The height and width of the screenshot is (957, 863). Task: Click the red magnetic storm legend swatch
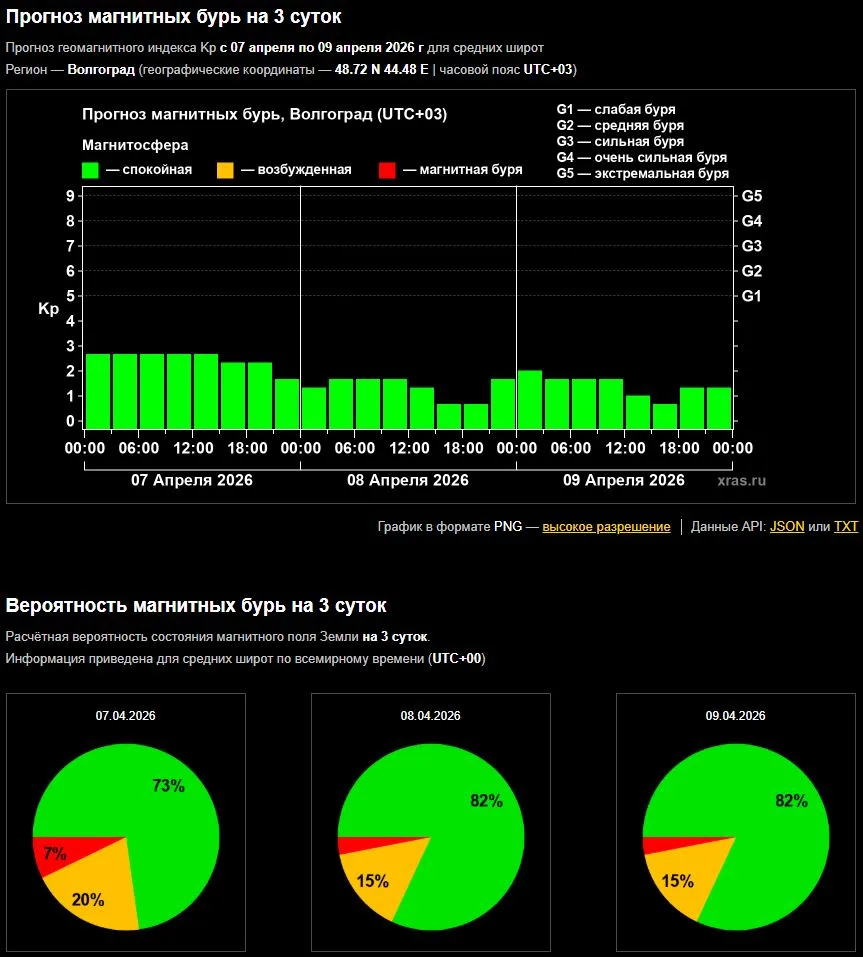pos(387,170)
